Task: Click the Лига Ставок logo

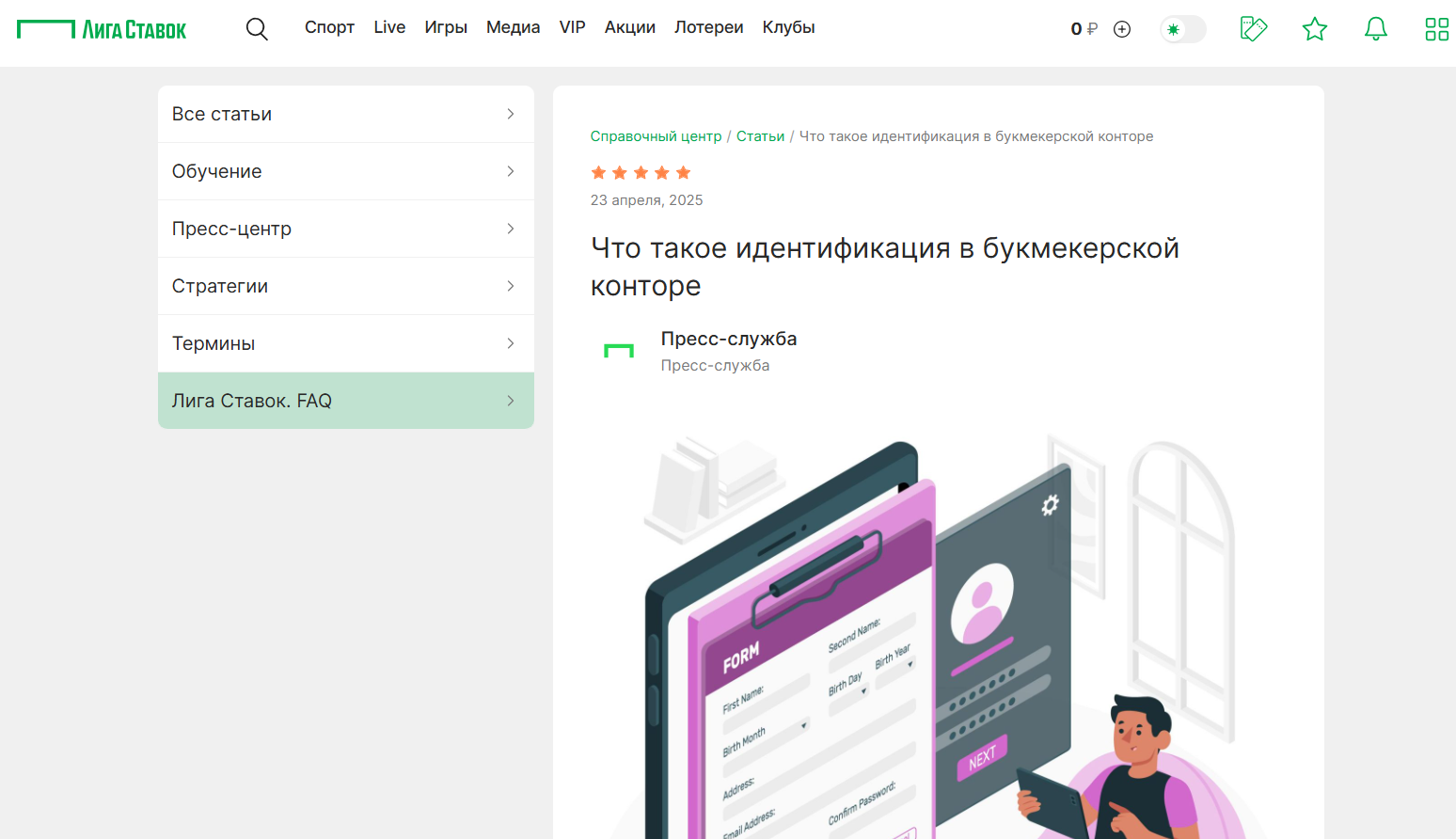Action: coord(102,29)
